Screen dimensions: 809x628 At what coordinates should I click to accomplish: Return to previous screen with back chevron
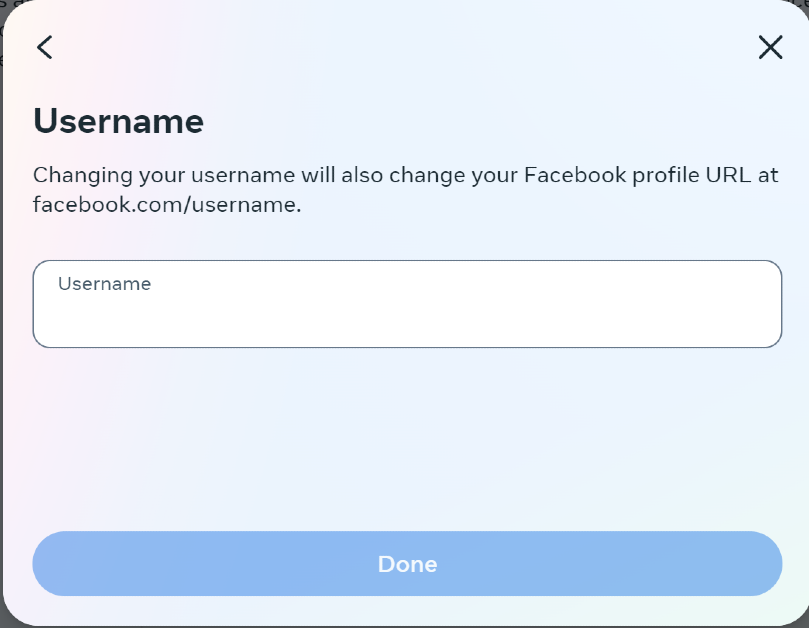[44, 47]
